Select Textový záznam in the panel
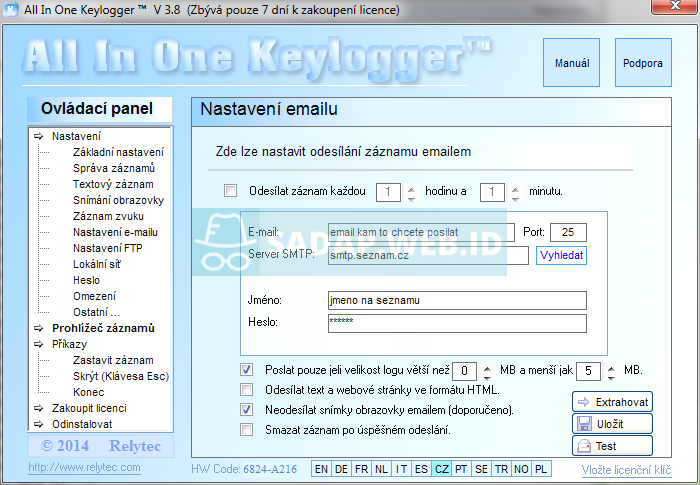Screen dimensions: 700x485 pyautogui.click(x=113, y=184)
